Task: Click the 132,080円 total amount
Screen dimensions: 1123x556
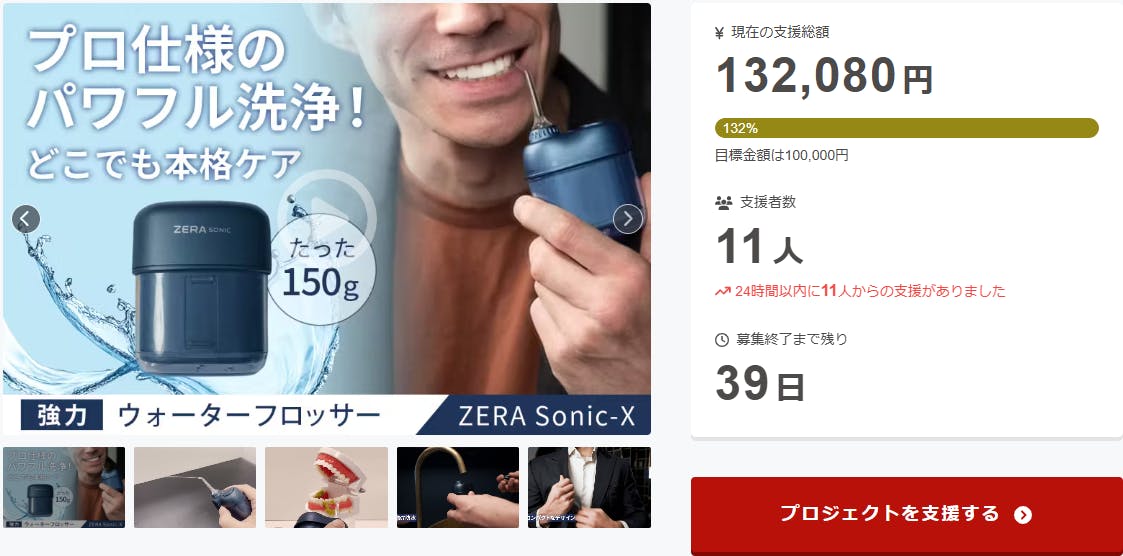Action: (x=824, y=76)
